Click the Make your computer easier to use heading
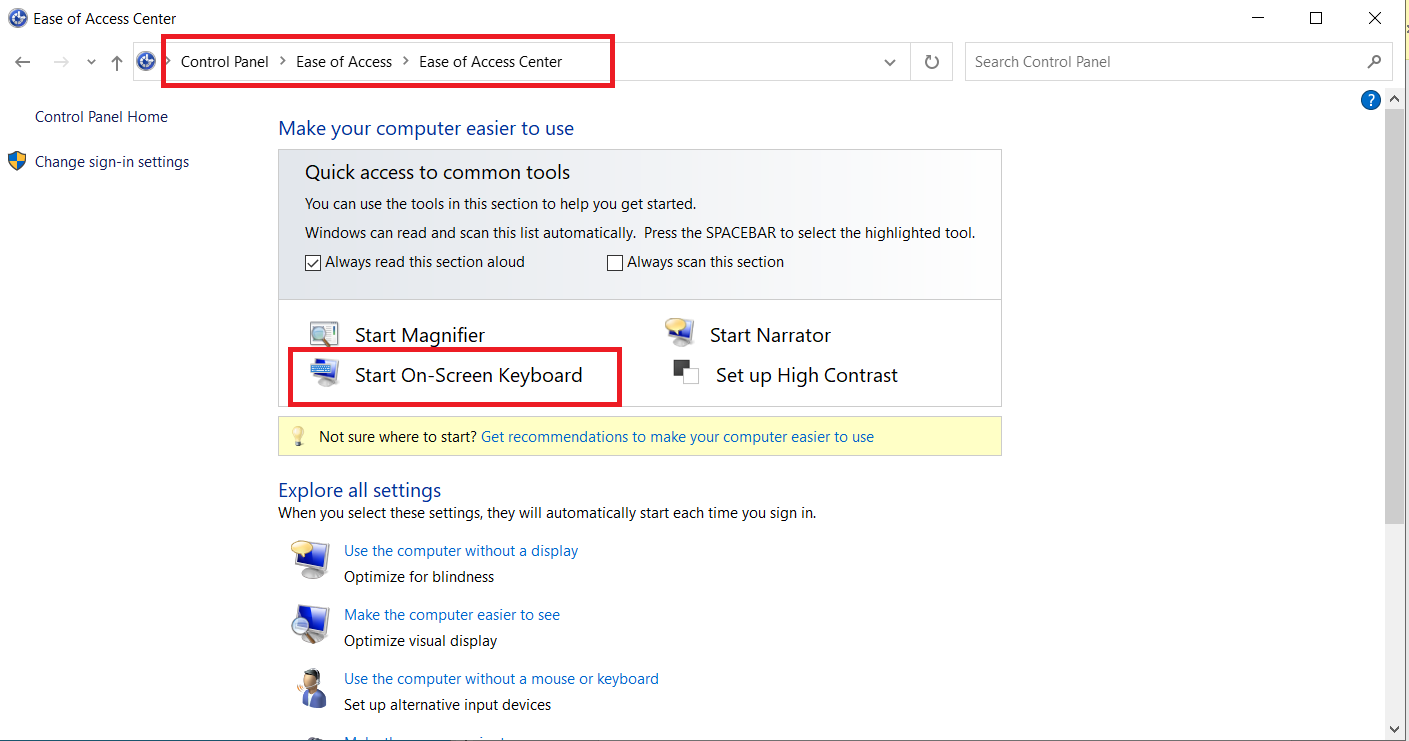 pyautogui.click(x=426, y=128)
